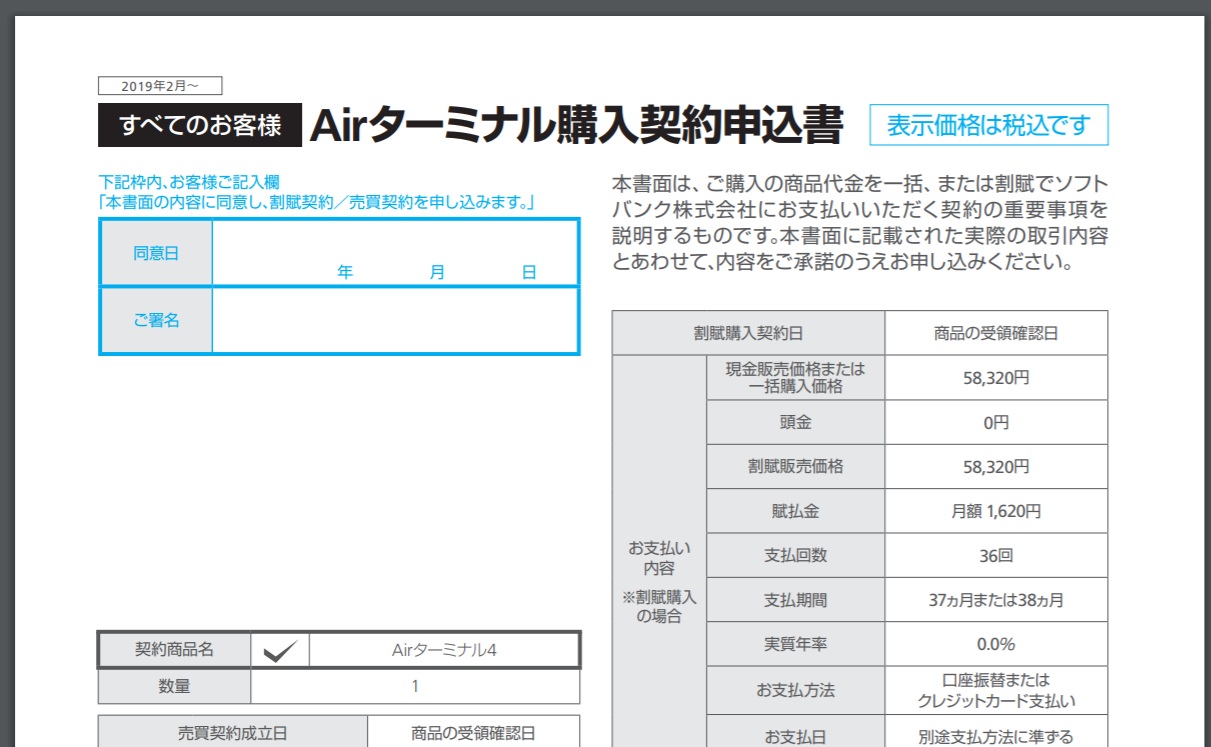1211x747 pixels.
Task: Click the 同意日 date entry field
Action: (395, 253)
